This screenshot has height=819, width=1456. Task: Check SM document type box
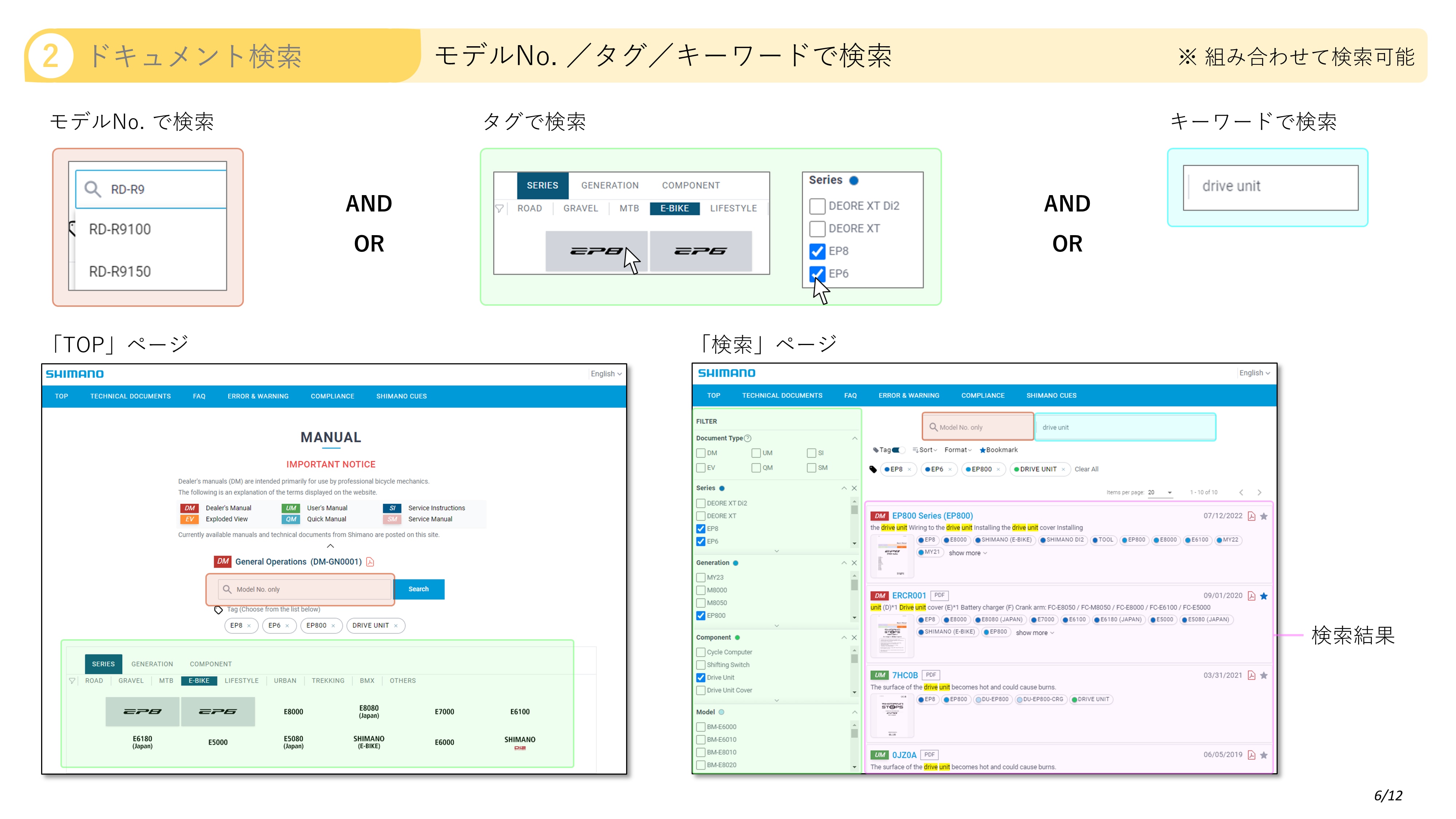pyautogui.click(x=812, y=467)
